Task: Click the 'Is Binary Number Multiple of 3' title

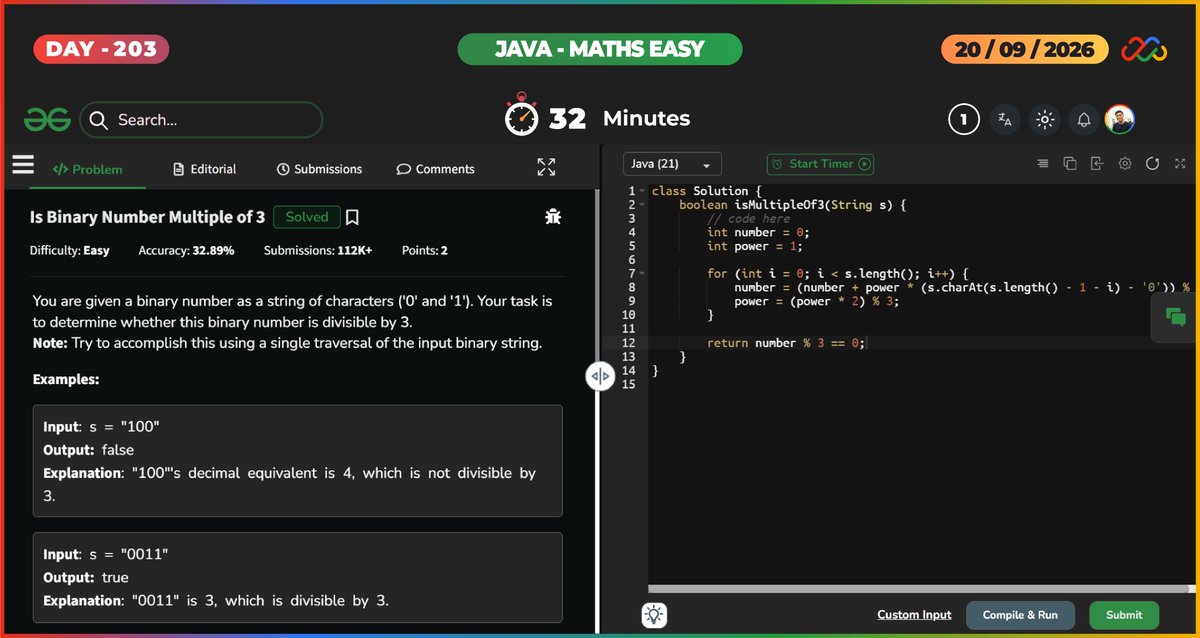Action: click(147, 217)
